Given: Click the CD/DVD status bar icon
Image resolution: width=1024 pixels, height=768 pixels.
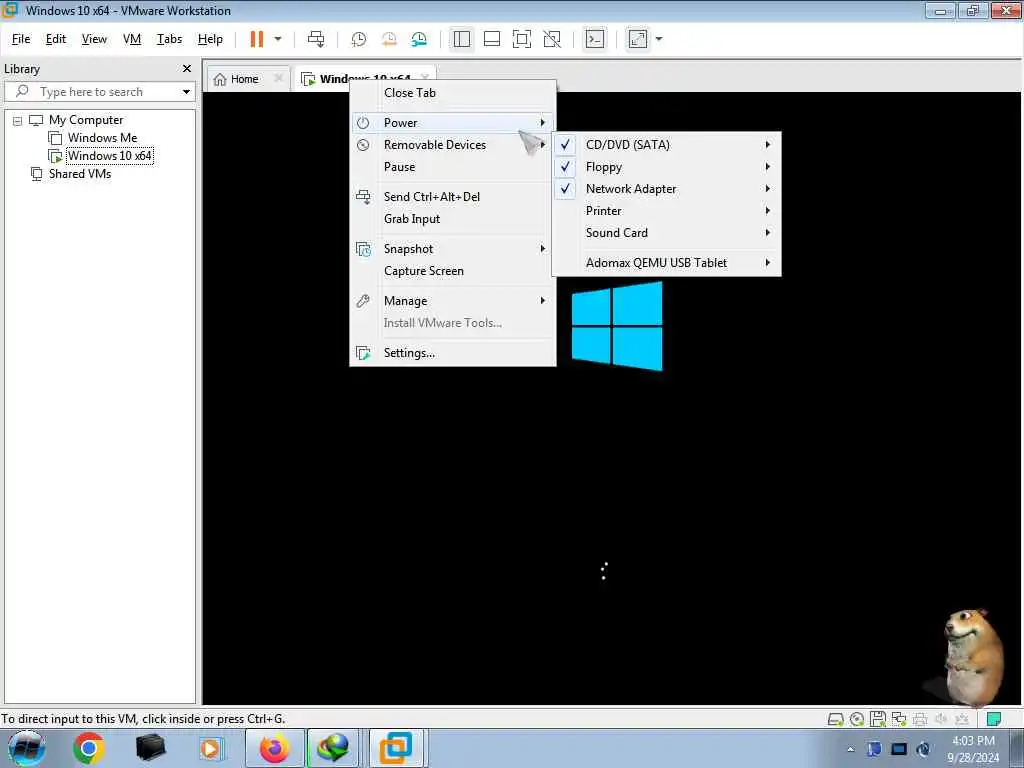Looking at the screenshot, I should tap(857, 719).
